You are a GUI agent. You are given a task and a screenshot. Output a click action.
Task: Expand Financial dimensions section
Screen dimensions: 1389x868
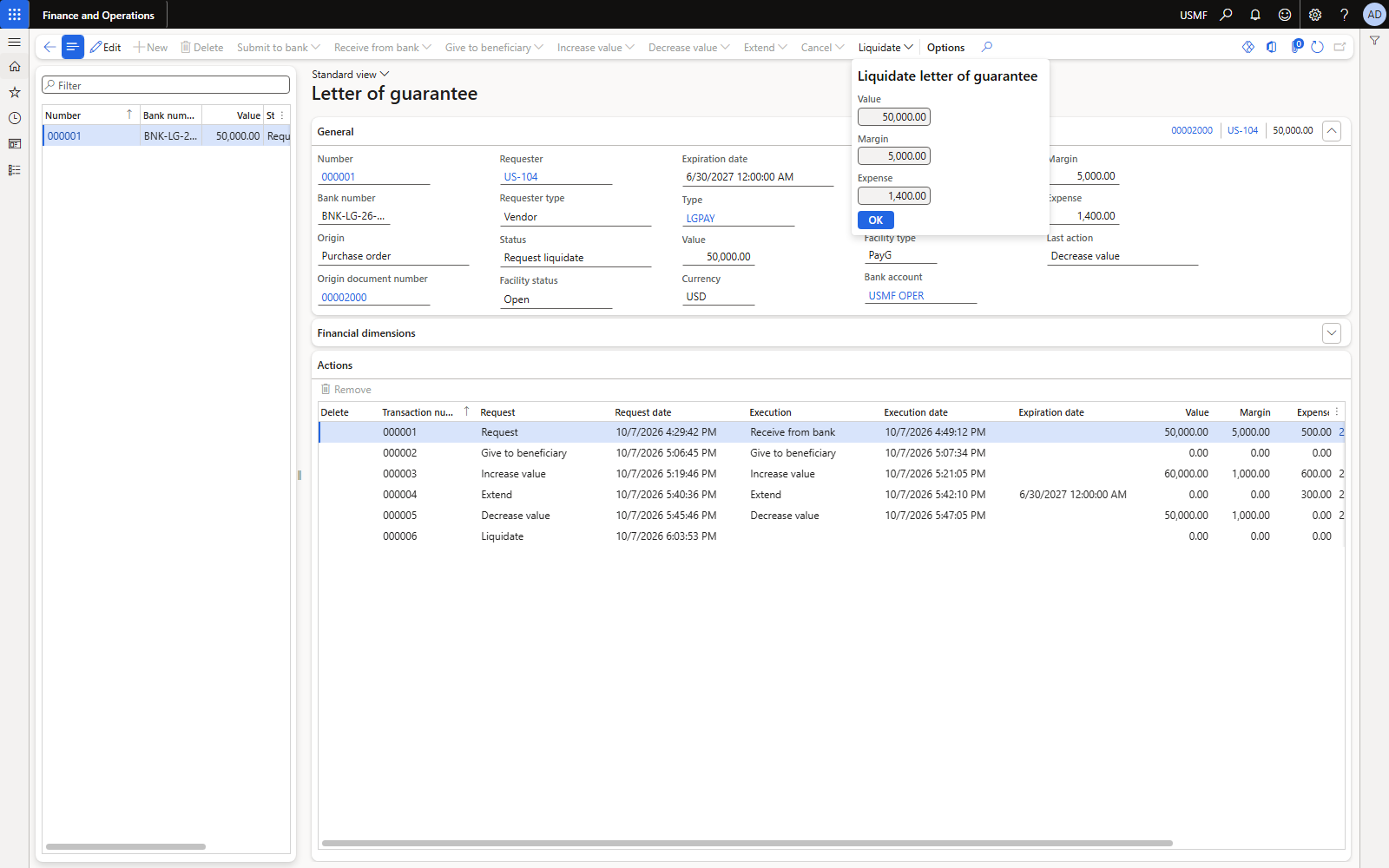[1332, 333]
